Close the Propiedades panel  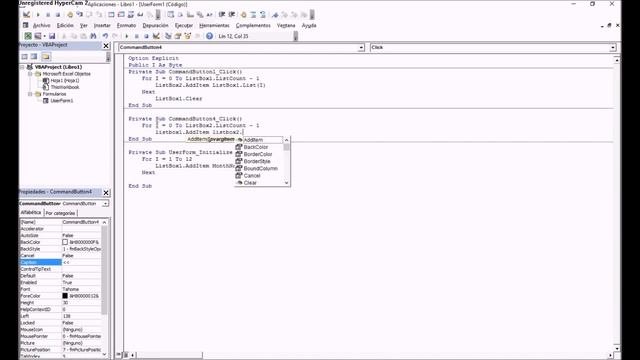point(106,193)
